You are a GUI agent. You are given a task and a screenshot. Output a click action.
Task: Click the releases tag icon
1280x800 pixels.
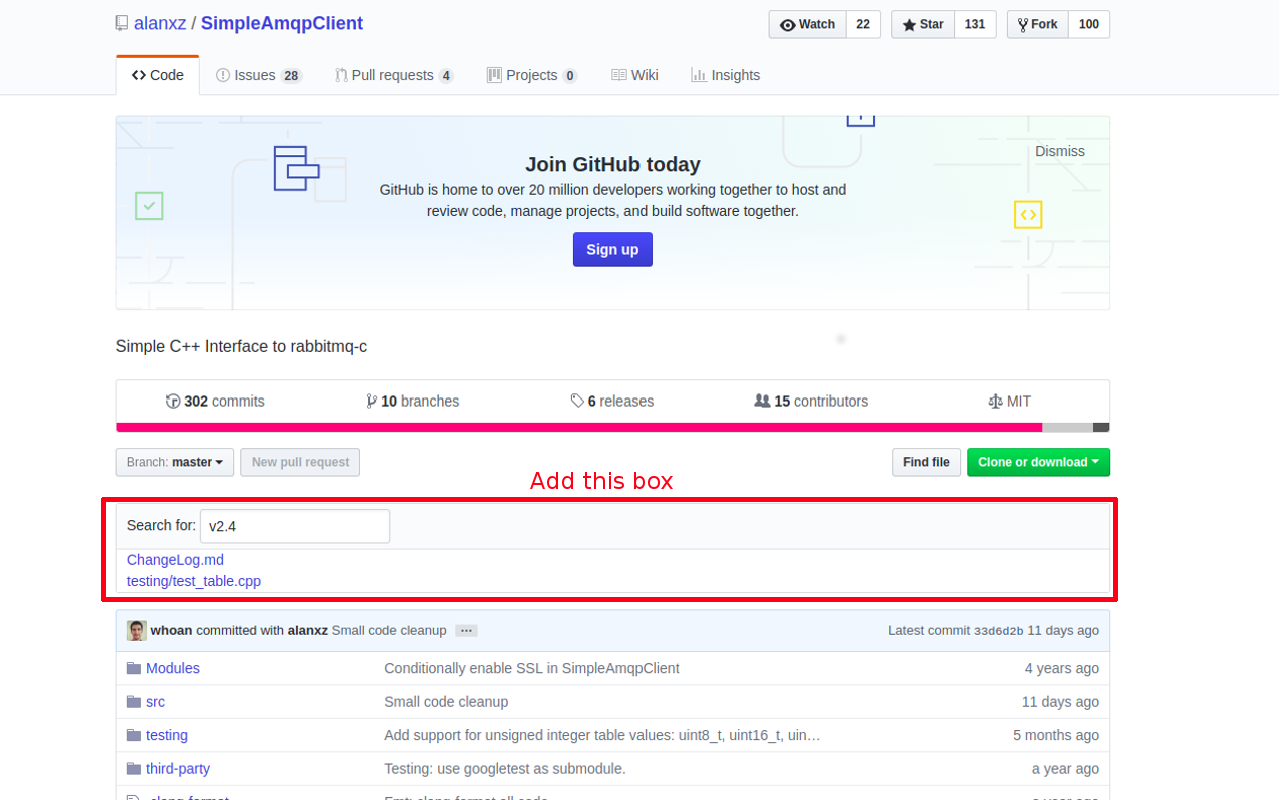point(577,401)
